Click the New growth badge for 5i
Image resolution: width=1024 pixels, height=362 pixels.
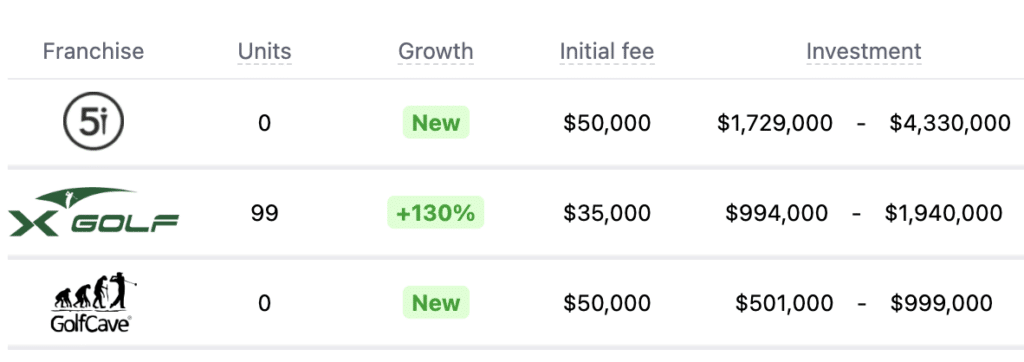click(436, 122)
